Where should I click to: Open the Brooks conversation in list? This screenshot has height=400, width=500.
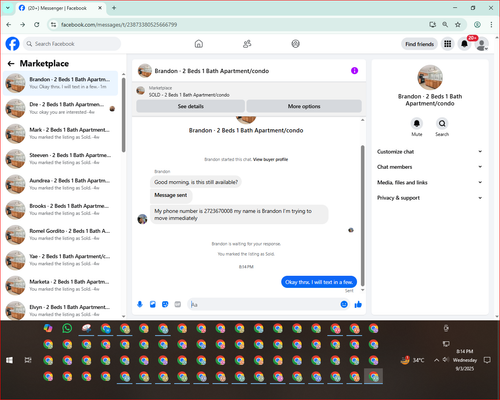coord(61,210)
